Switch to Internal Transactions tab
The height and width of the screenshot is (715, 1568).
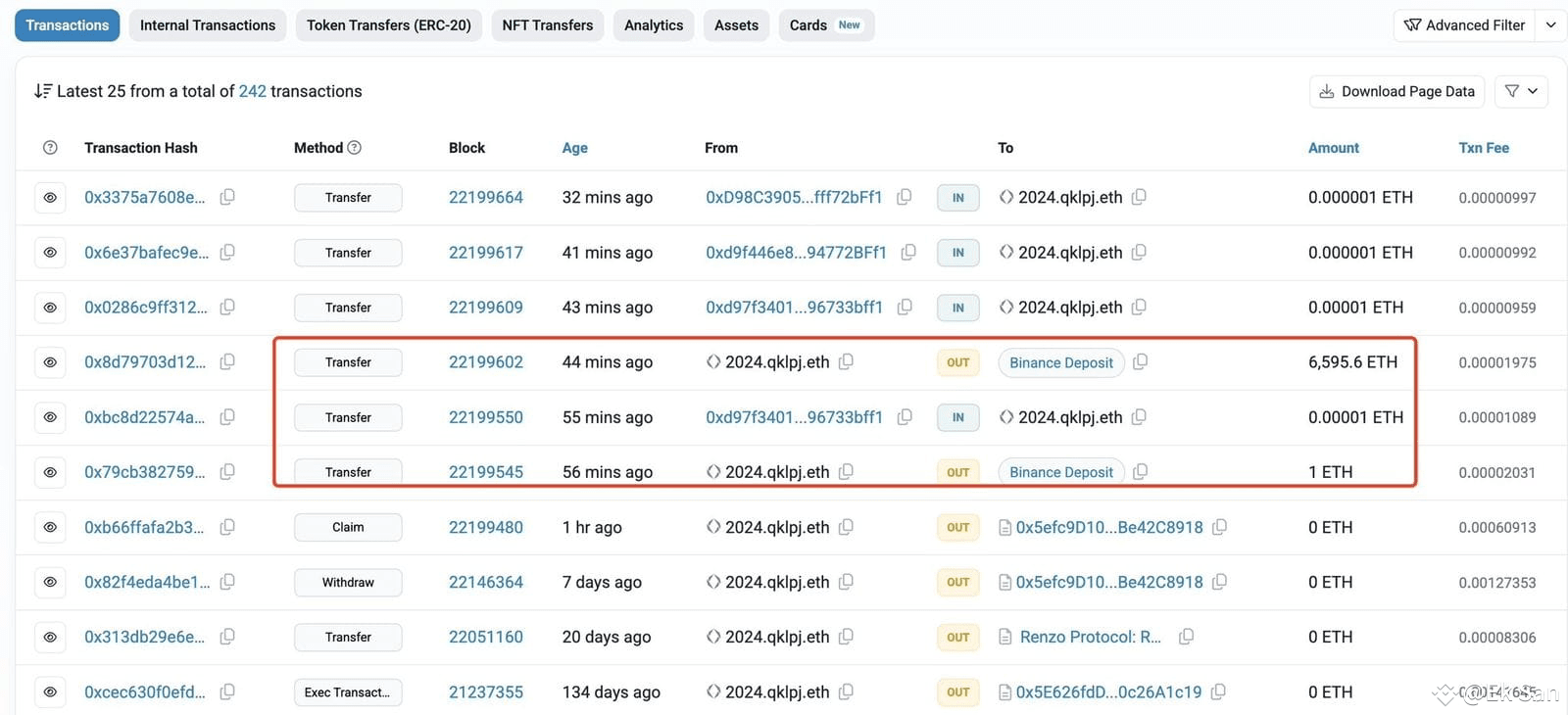point(208,25)
